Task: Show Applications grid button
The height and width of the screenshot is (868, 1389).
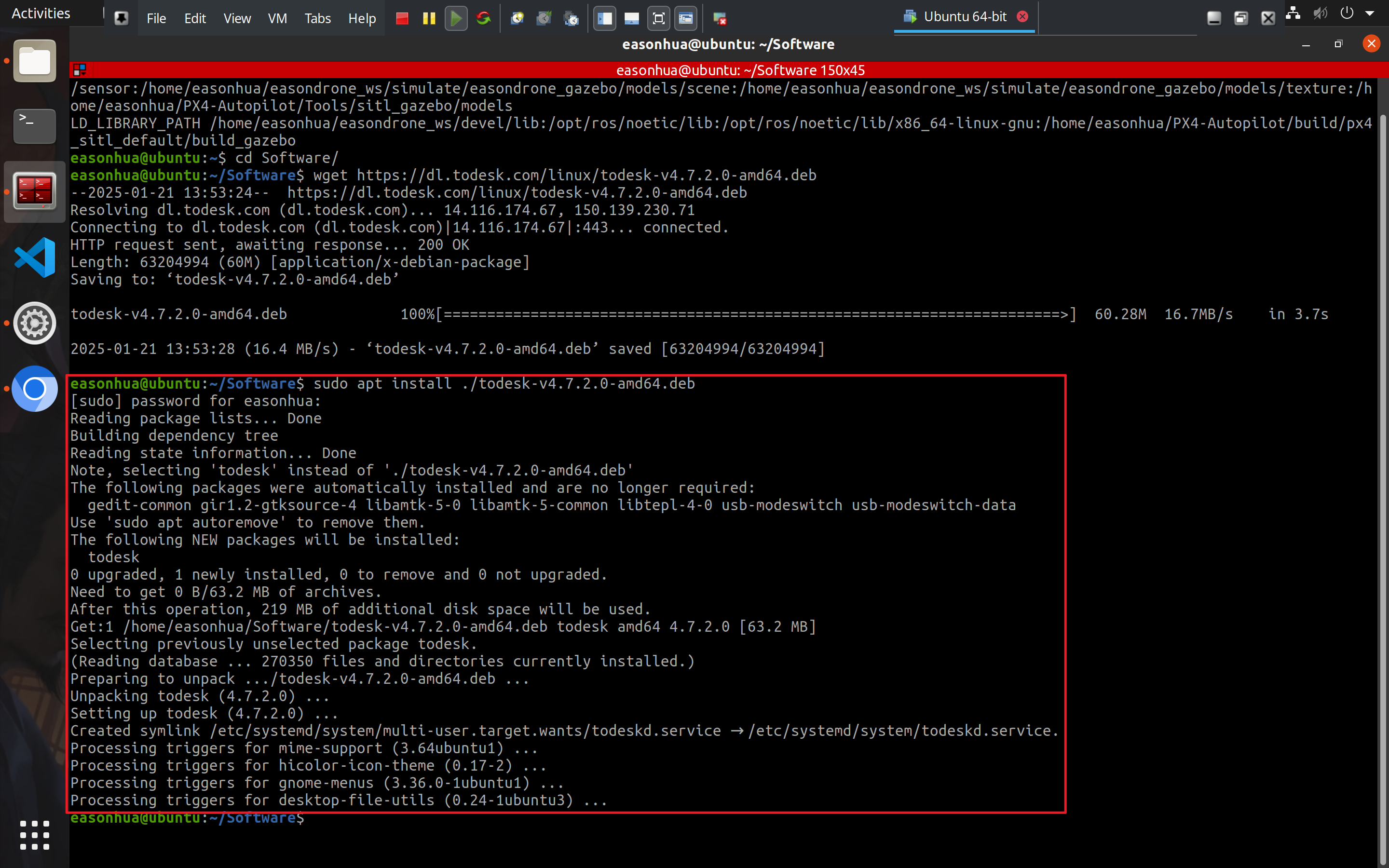Action: click(x=34, y=835)
